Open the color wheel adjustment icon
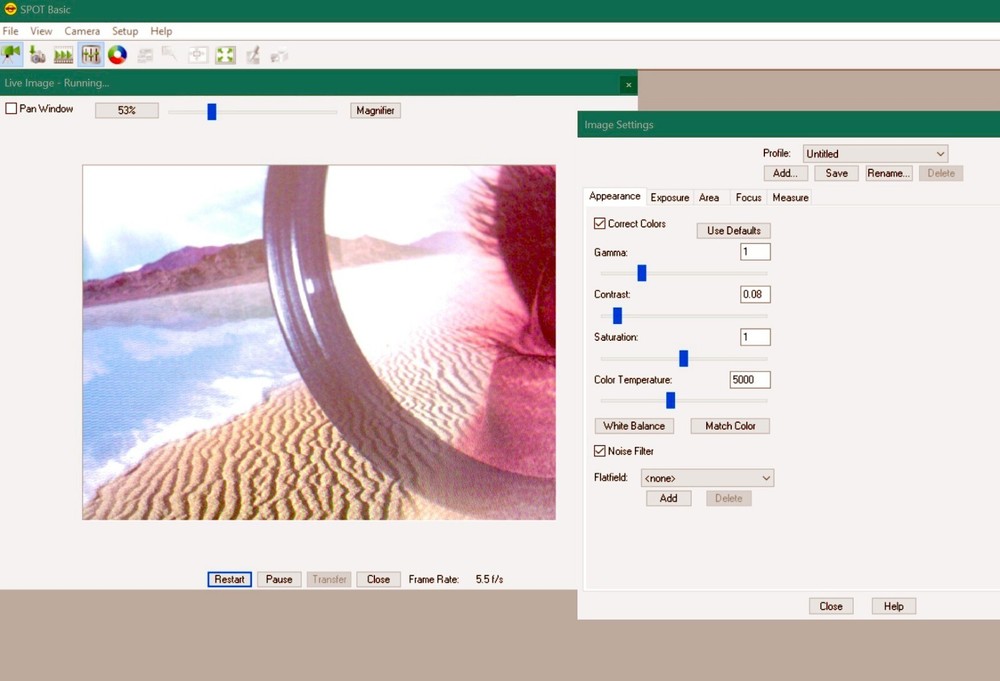The height and width of the screenshot is (681, 1000). point(117,54)
